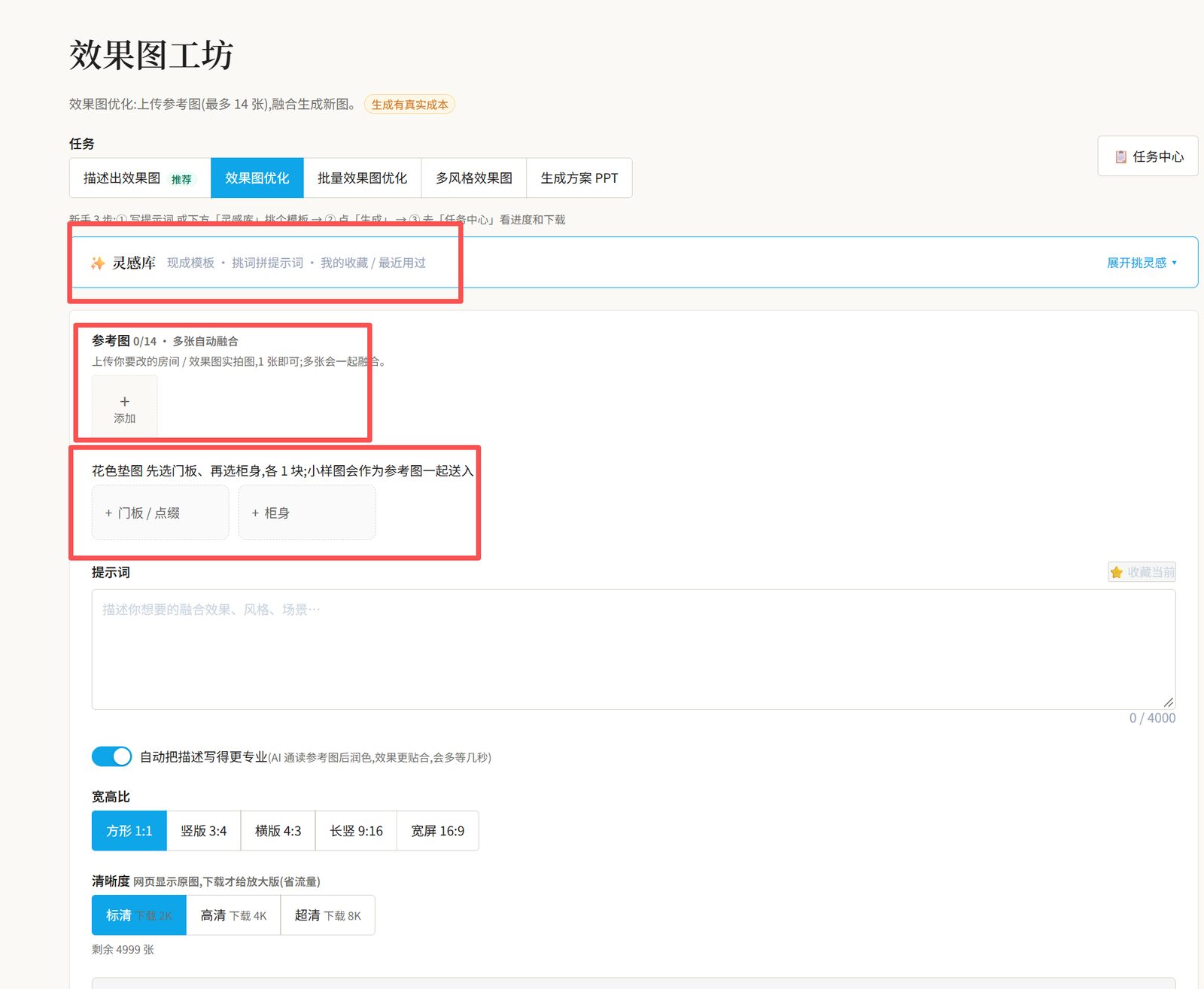Click the clipboard icon in 任务中心
1204x989 pixels.
click(x=1120, y=157)
